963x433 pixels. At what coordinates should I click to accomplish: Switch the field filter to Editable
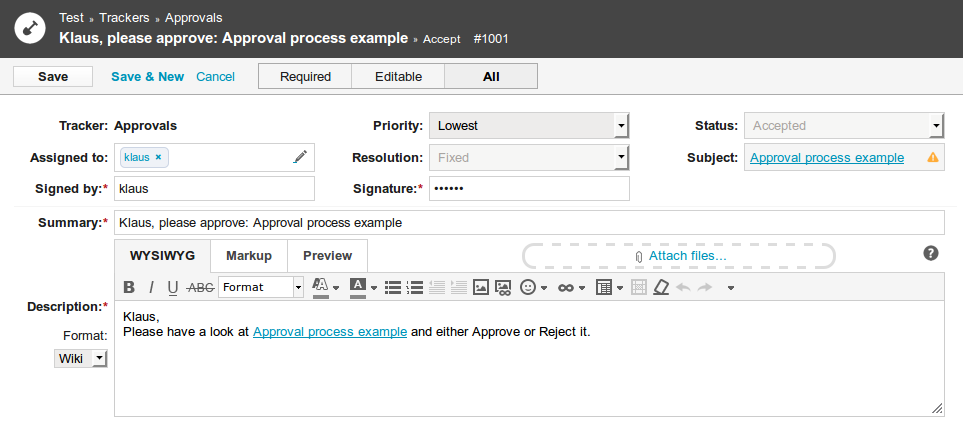coord(399,77)
